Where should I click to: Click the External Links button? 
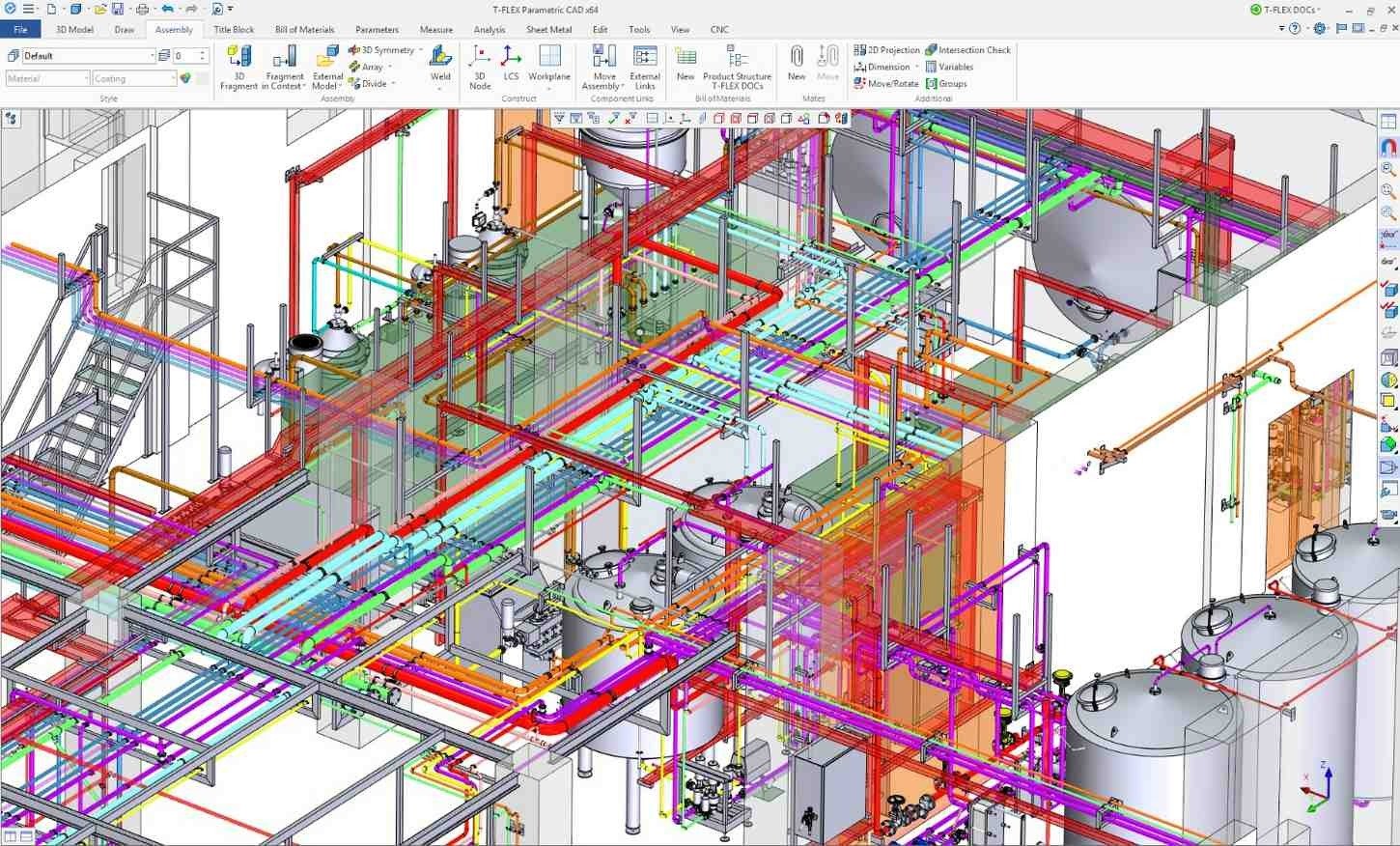[x=644, y=68]
